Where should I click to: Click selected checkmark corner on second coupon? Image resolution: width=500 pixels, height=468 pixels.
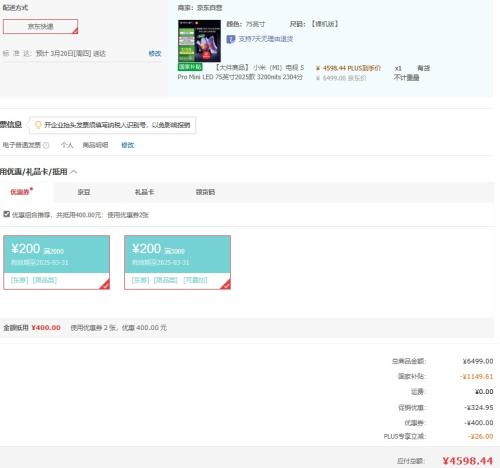pyautogui.click(x=226, y=285)
